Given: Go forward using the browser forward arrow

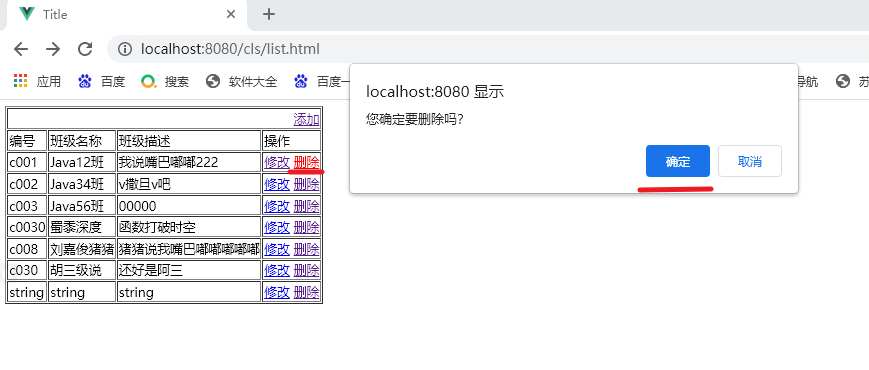Looking at the screenshot, I should 53,49.
